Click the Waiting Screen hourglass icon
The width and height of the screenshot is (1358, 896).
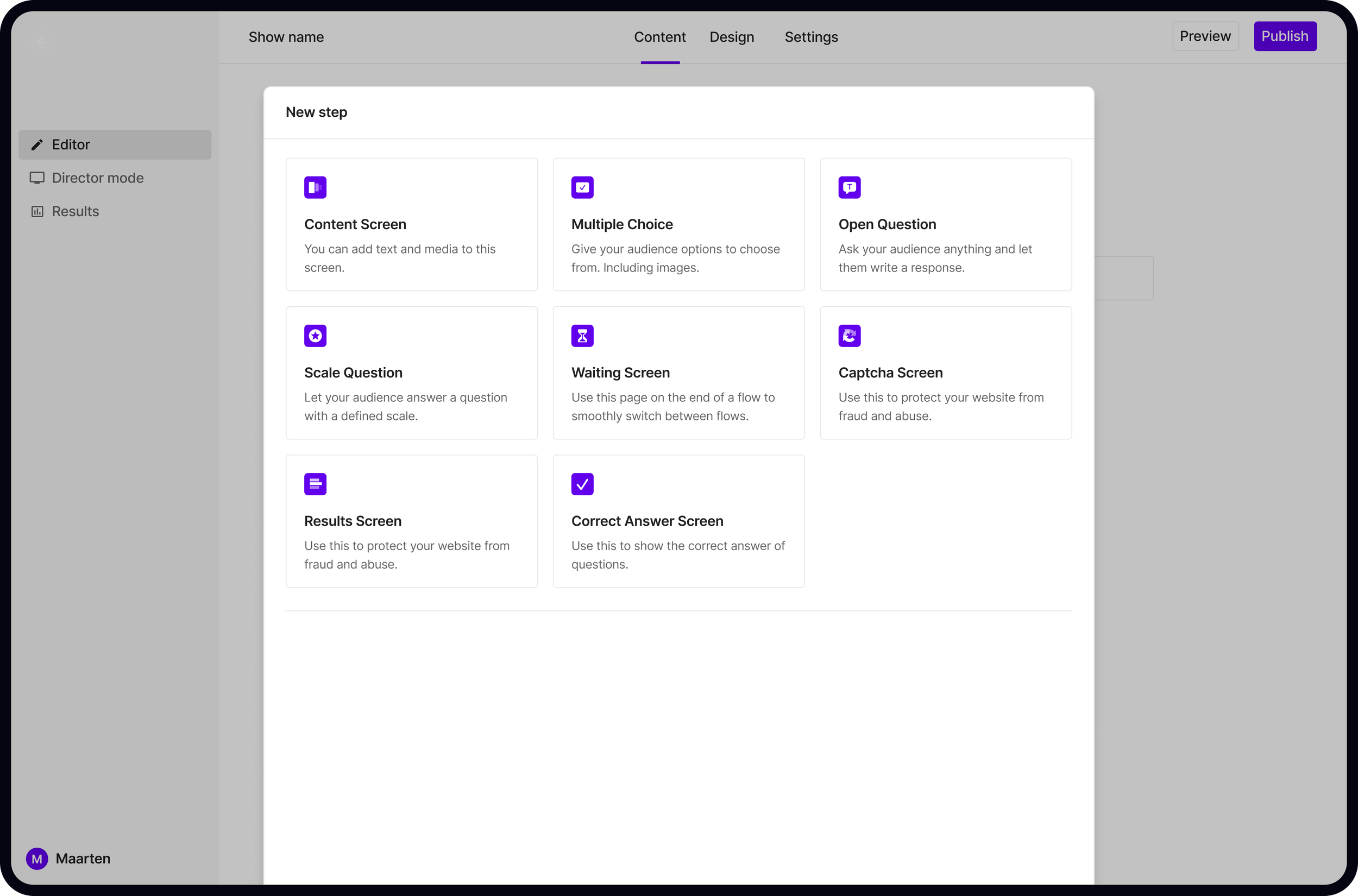coord(582,336)
